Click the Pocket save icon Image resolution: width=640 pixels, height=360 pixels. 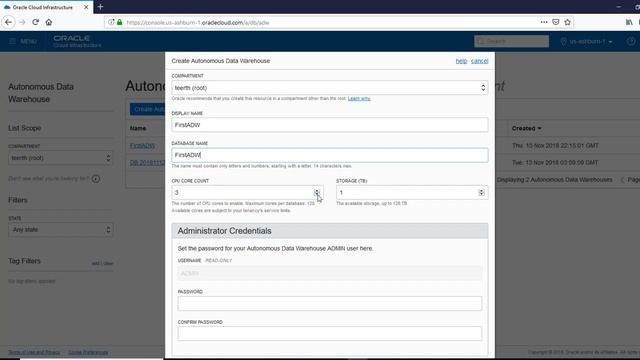pos(556,22)
